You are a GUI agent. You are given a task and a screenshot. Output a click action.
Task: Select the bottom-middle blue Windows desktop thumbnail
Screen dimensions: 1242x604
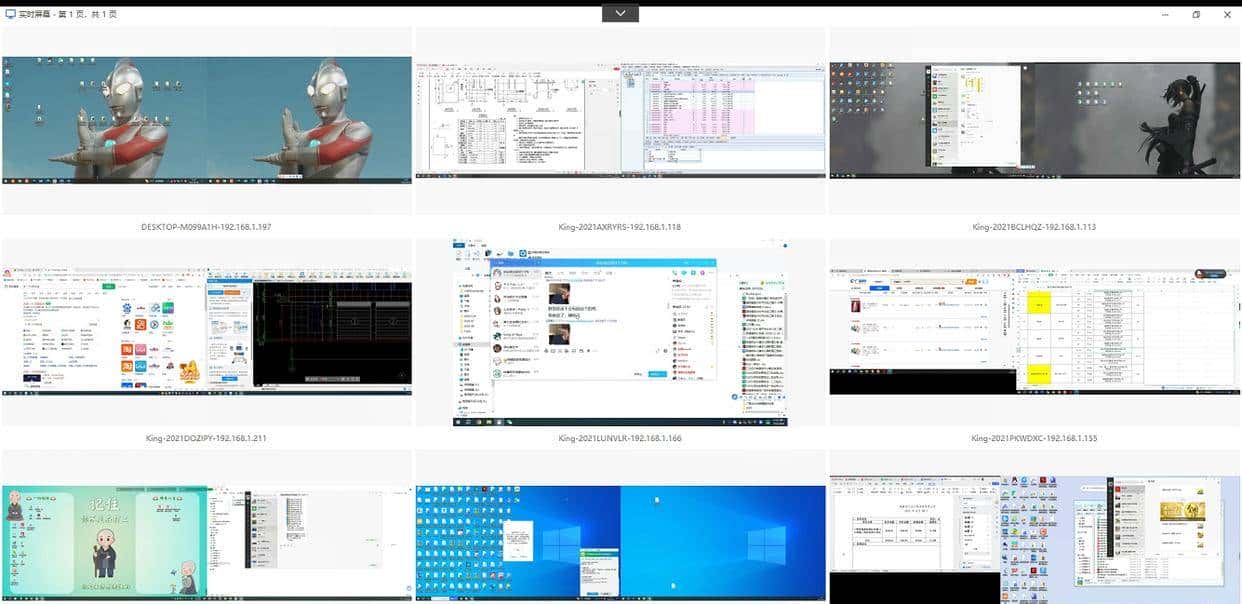click(x=620, y=543)
